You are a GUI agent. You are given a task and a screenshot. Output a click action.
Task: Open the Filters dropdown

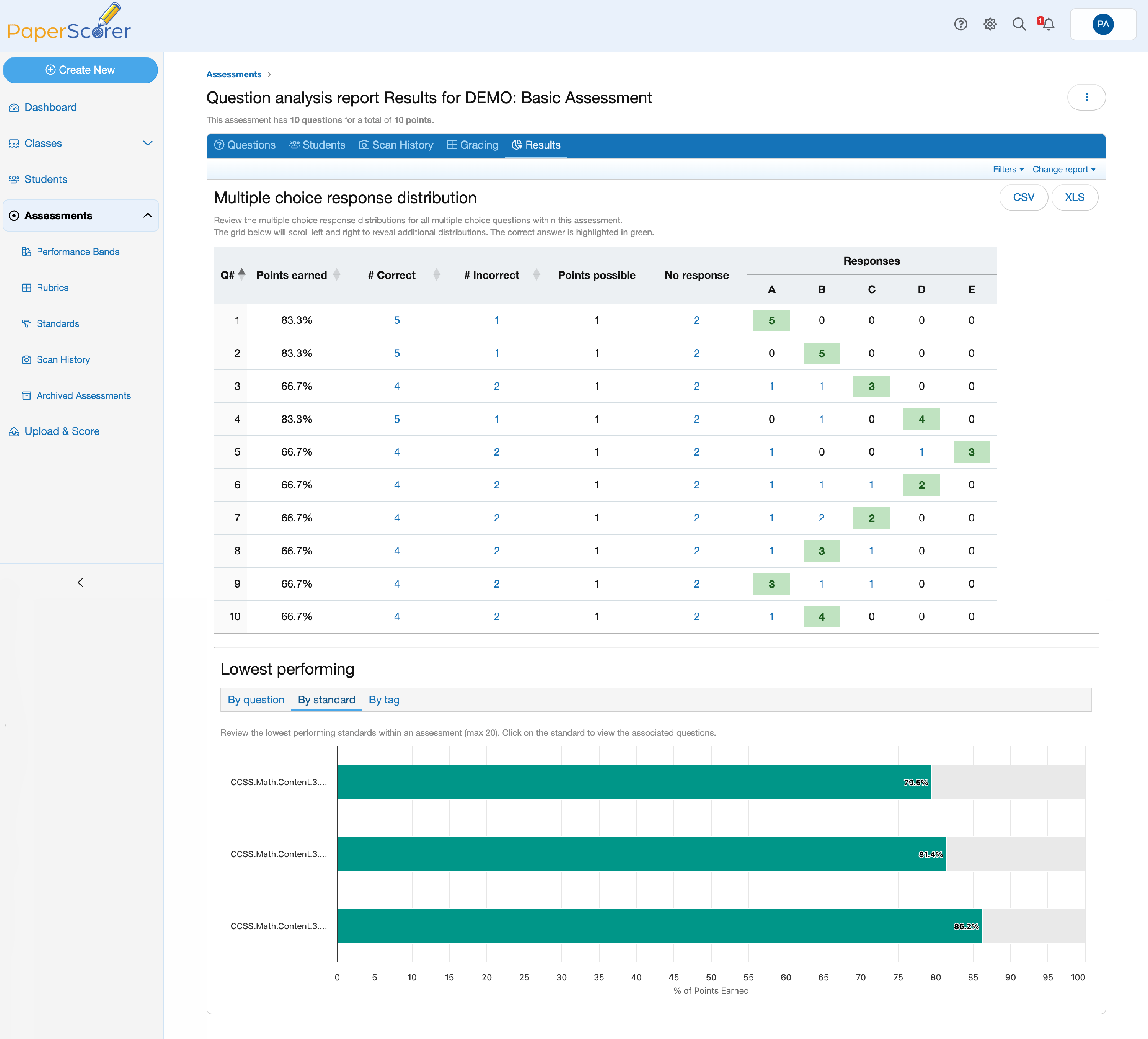coord(1008,169)
